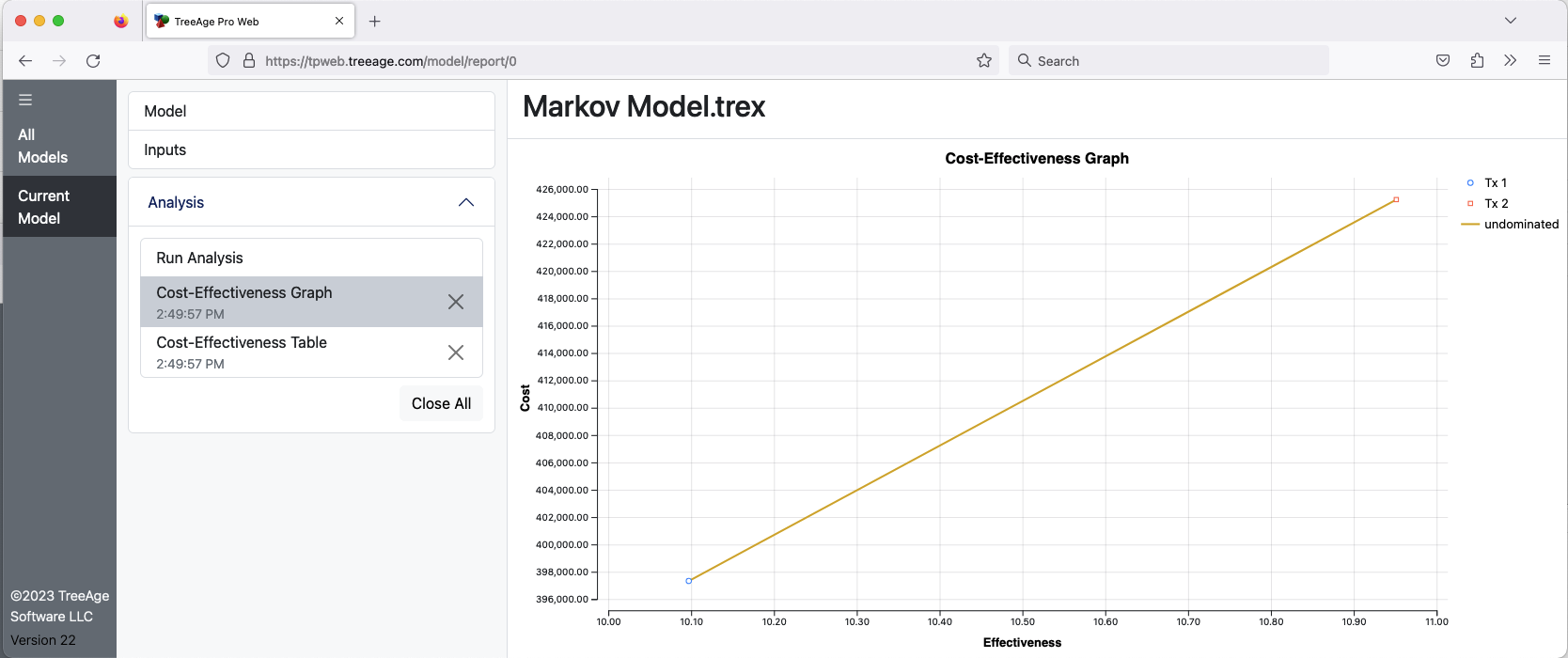Reload the page with refresh icon
Viewport: 1568px width, 658px height.
93,61
